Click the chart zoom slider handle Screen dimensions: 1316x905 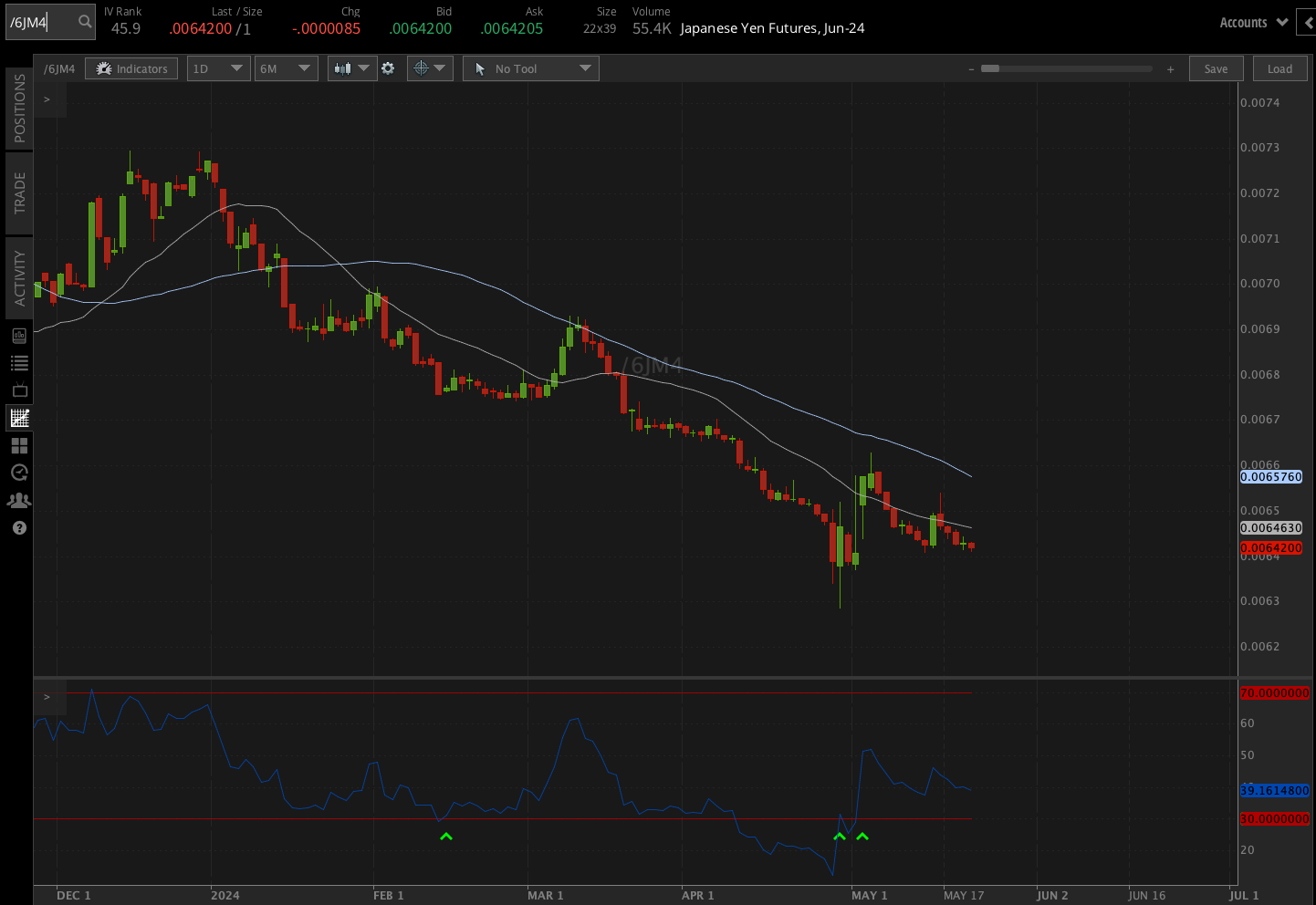click(990, 68)
